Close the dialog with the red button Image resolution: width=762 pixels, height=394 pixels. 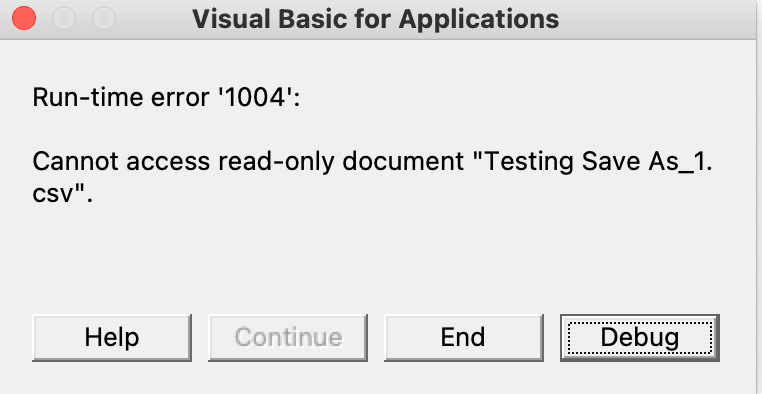[24, 18]
